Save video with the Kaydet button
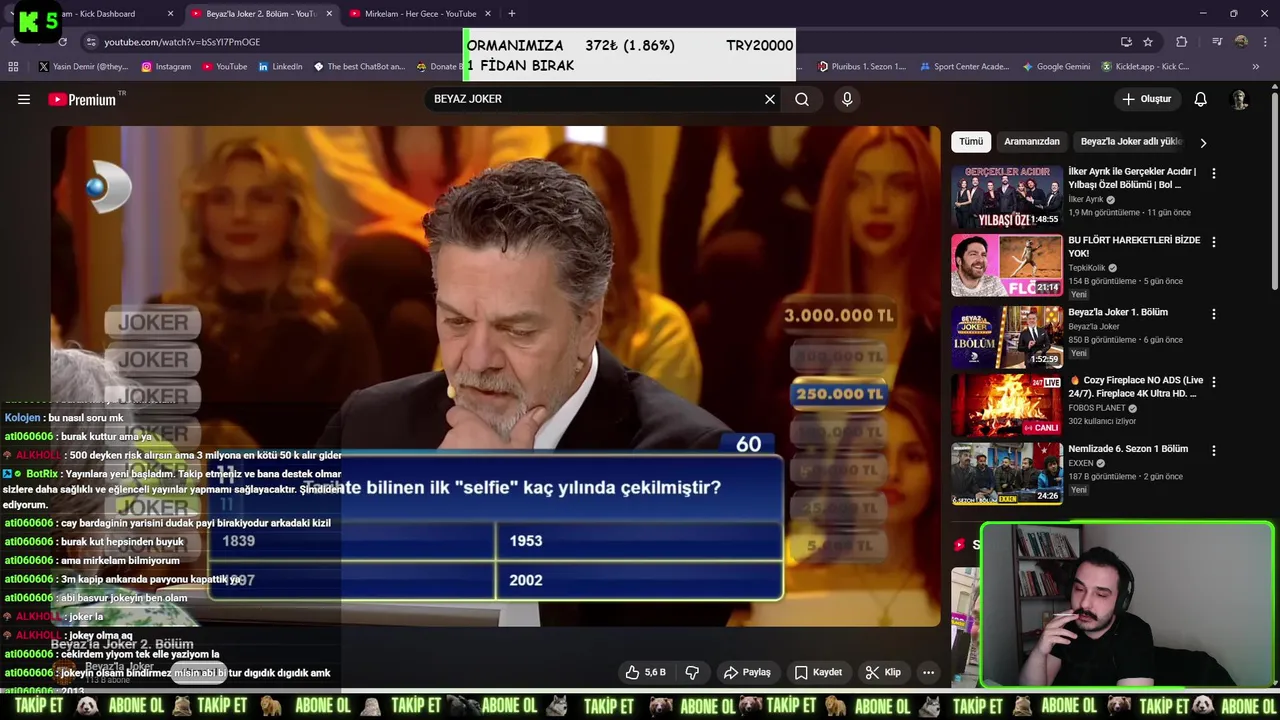This screenshot has height=720, width=1280. [x=818, y=672]
